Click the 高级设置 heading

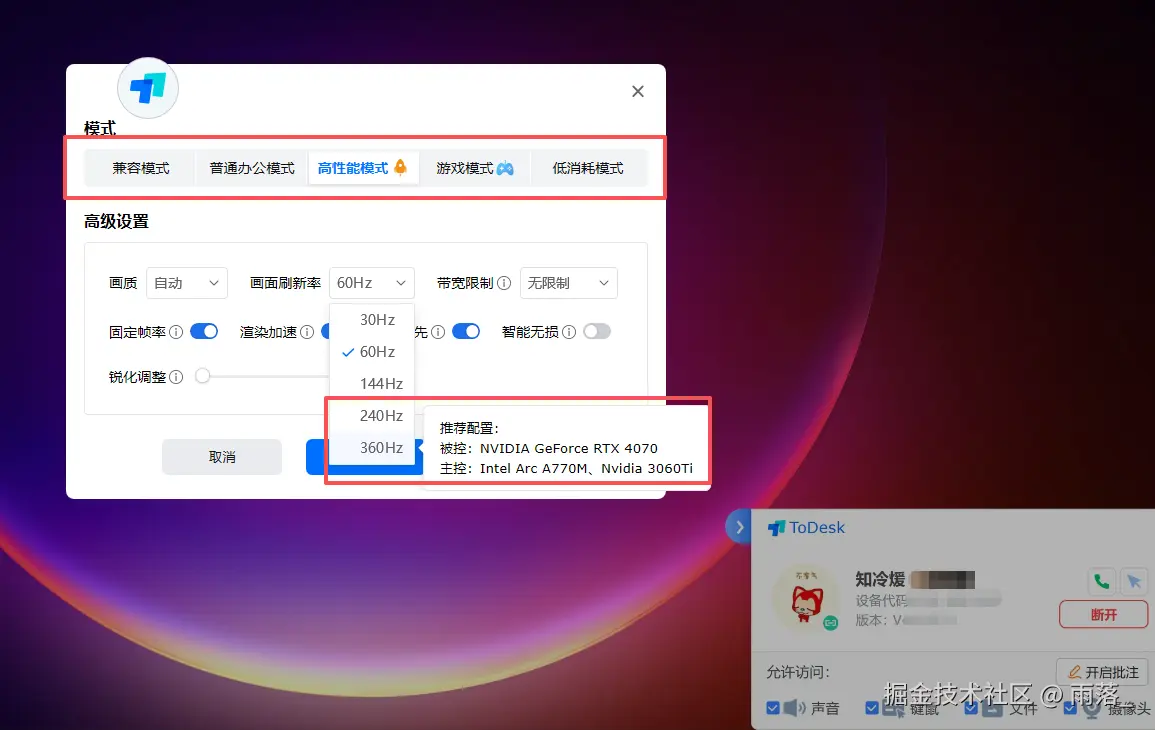click(x=116, y=221)
